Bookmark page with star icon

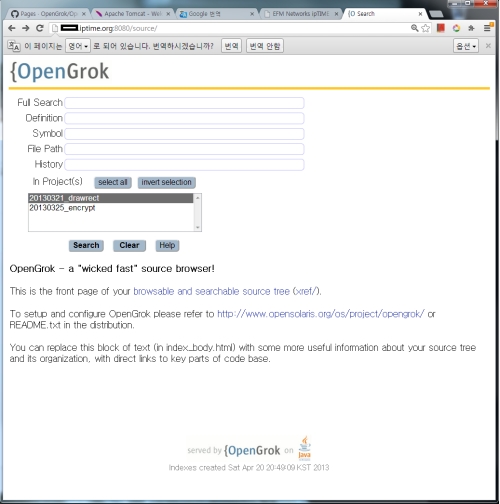coord(425,28)
